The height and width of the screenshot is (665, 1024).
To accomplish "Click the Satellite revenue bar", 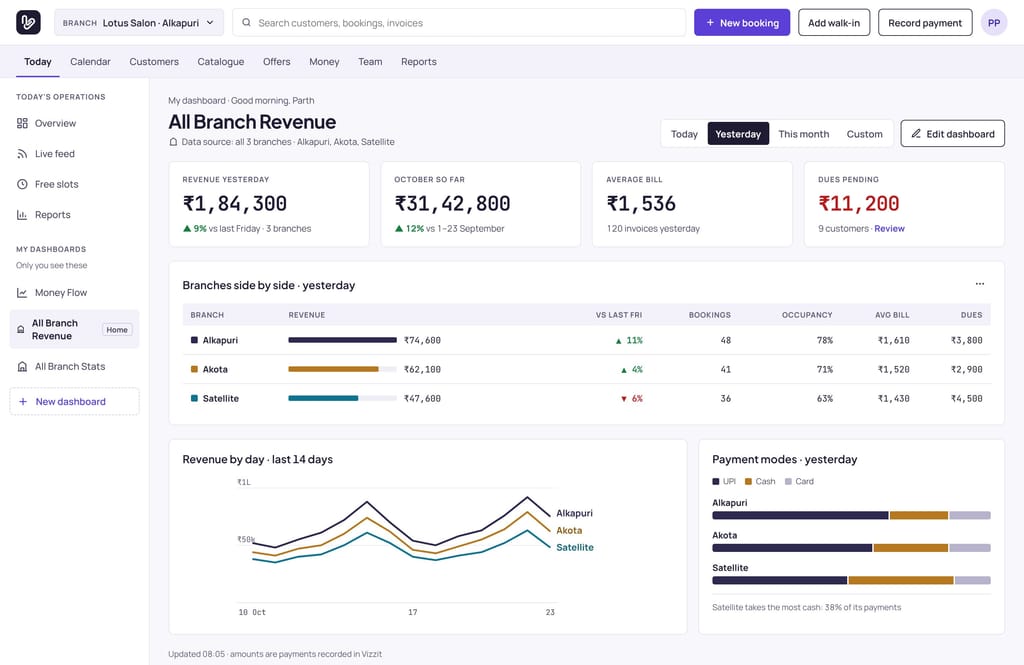I will click(x=342, y=398).
